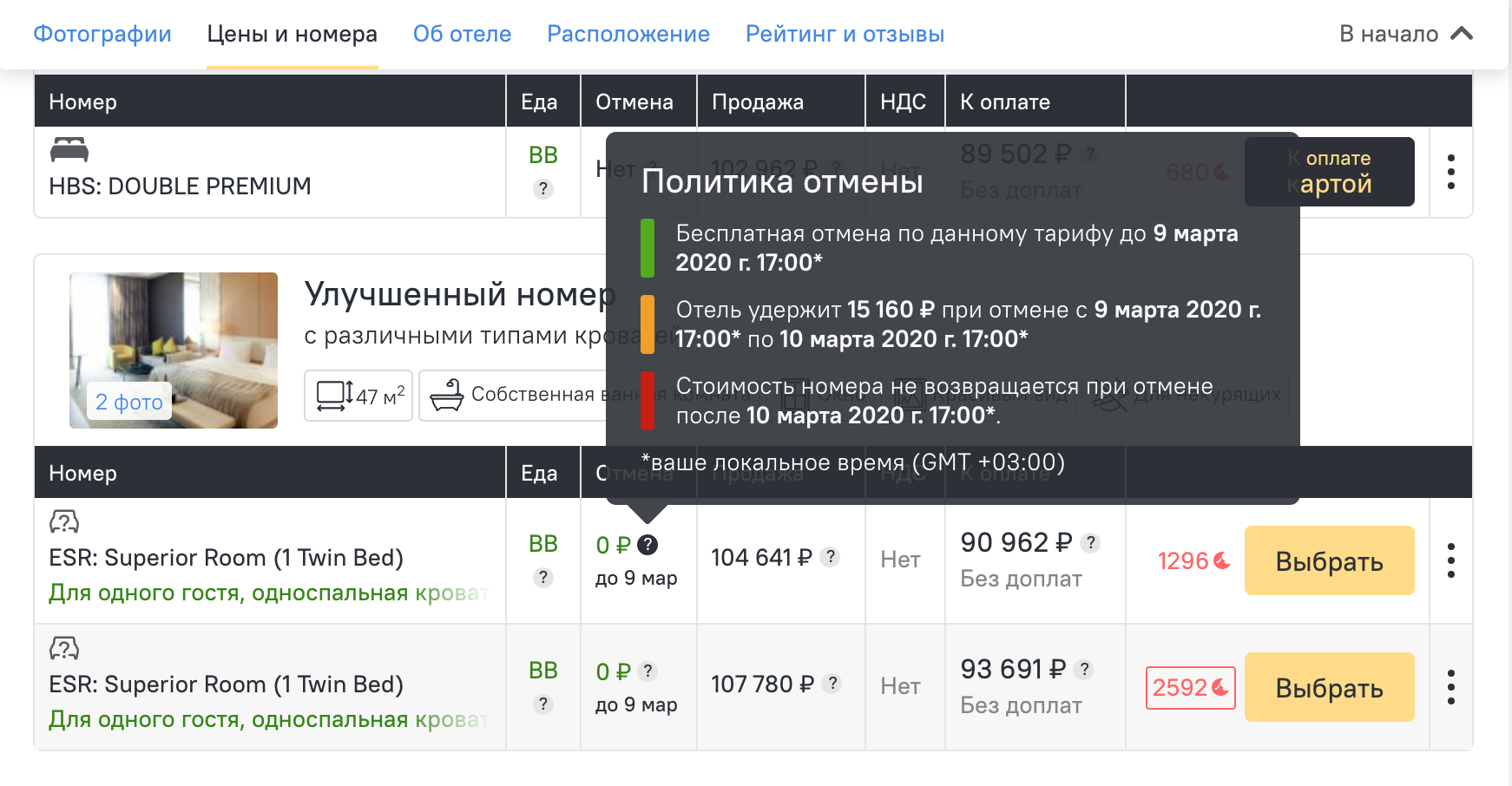This screenshot has width=1512, height=786.
Task: Click the cancellation help icon beside first 0 ₽
Action: tap(648, 545)
